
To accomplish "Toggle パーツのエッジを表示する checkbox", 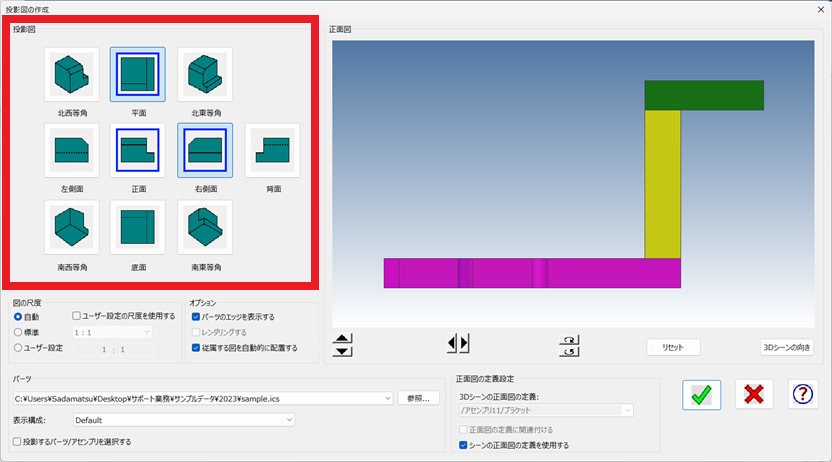I will point(196,316).
